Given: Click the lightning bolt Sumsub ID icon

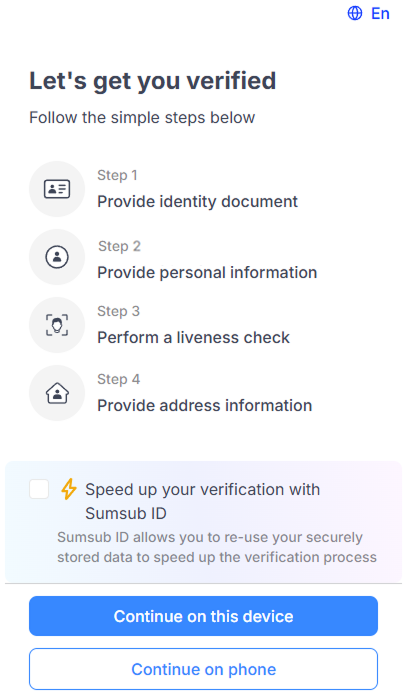Looking at the screenshot, I should (68, 489).
